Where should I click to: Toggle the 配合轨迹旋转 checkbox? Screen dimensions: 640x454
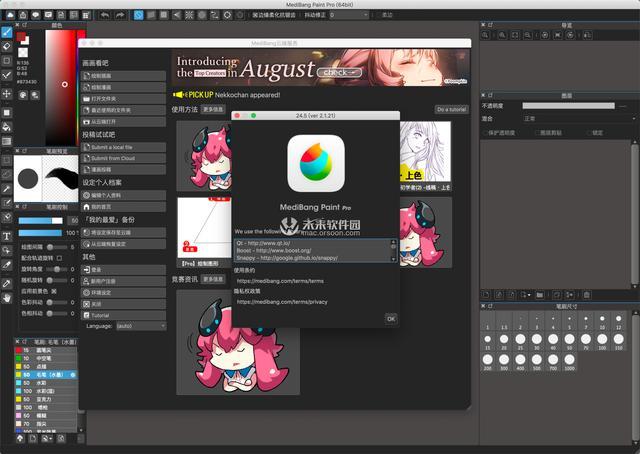click(x=60, y=258)
